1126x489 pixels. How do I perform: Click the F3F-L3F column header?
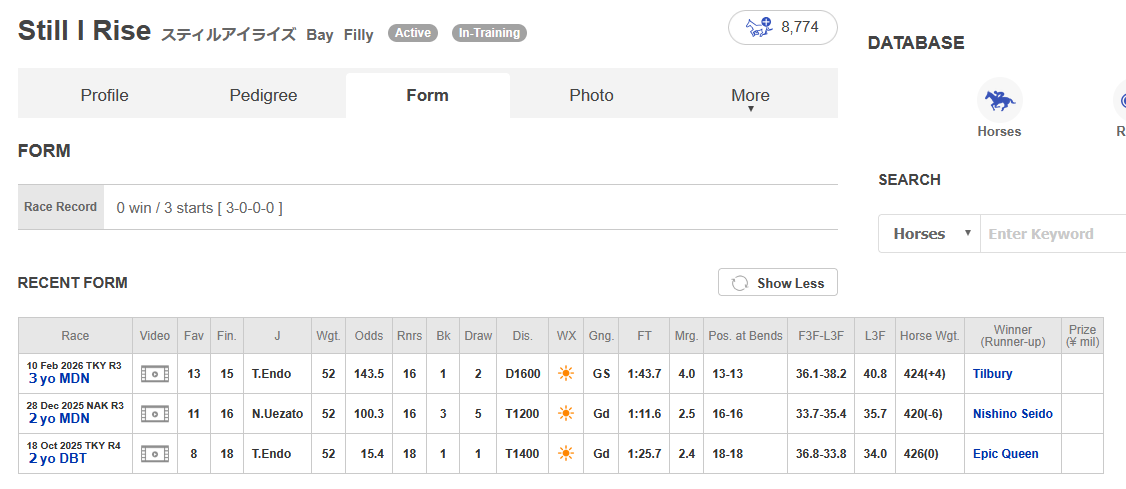pos(821,335)
